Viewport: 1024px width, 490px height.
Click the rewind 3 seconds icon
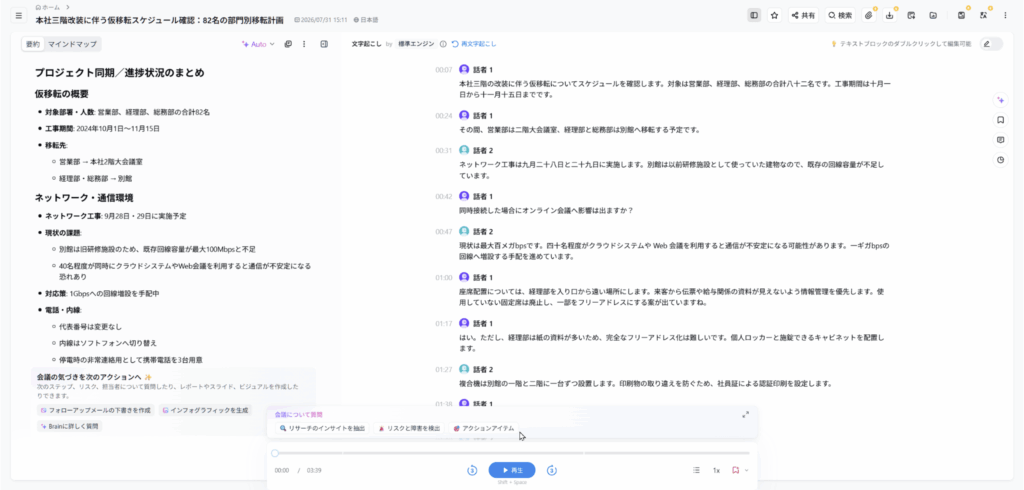472,470
